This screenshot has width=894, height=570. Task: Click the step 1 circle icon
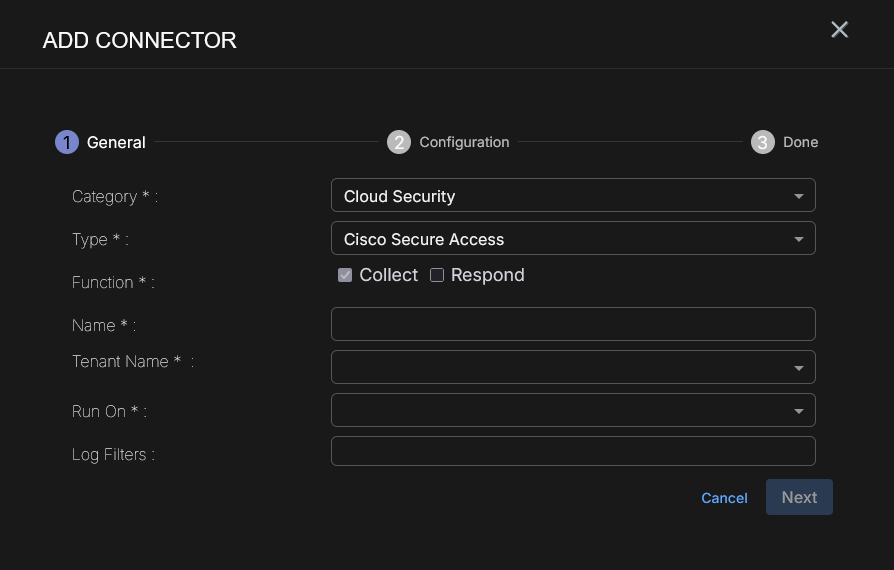click(x=66, y=142)
